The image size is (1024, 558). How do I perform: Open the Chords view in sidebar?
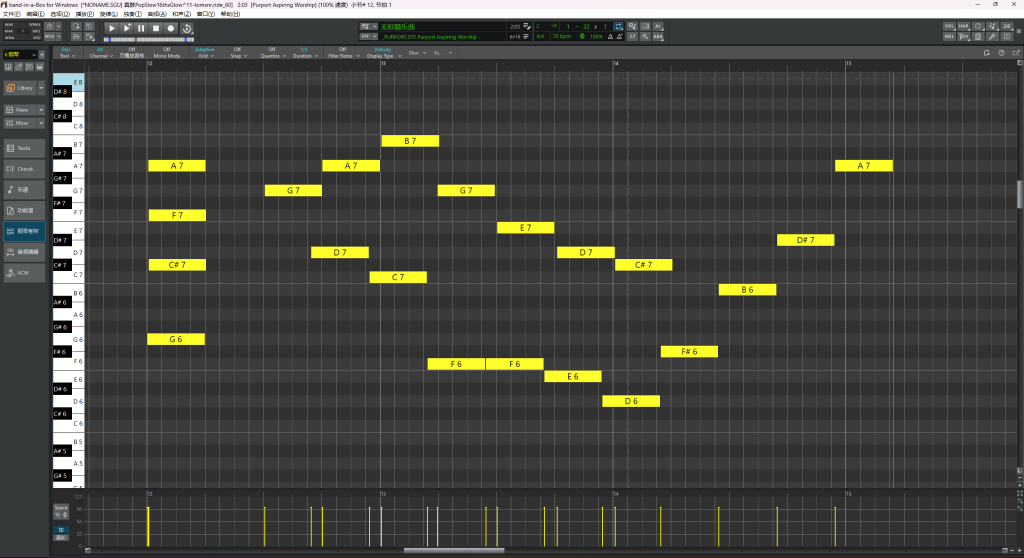(x=24, y=168)
